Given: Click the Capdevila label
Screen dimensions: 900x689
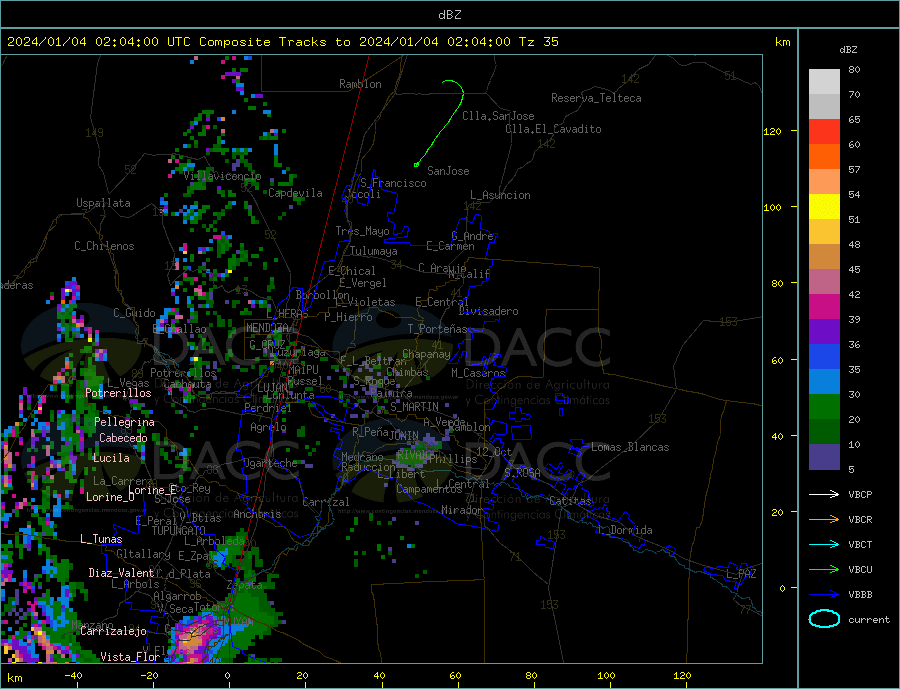Looking at the screenshot, I should pyautogui.click(x=296, y=193).
